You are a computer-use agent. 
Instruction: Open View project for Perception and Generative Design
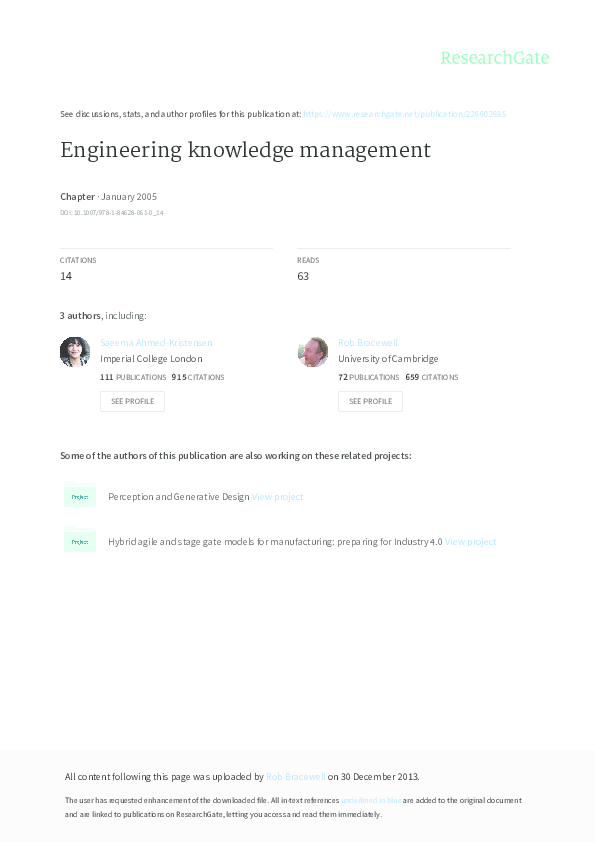click(277, 496)
